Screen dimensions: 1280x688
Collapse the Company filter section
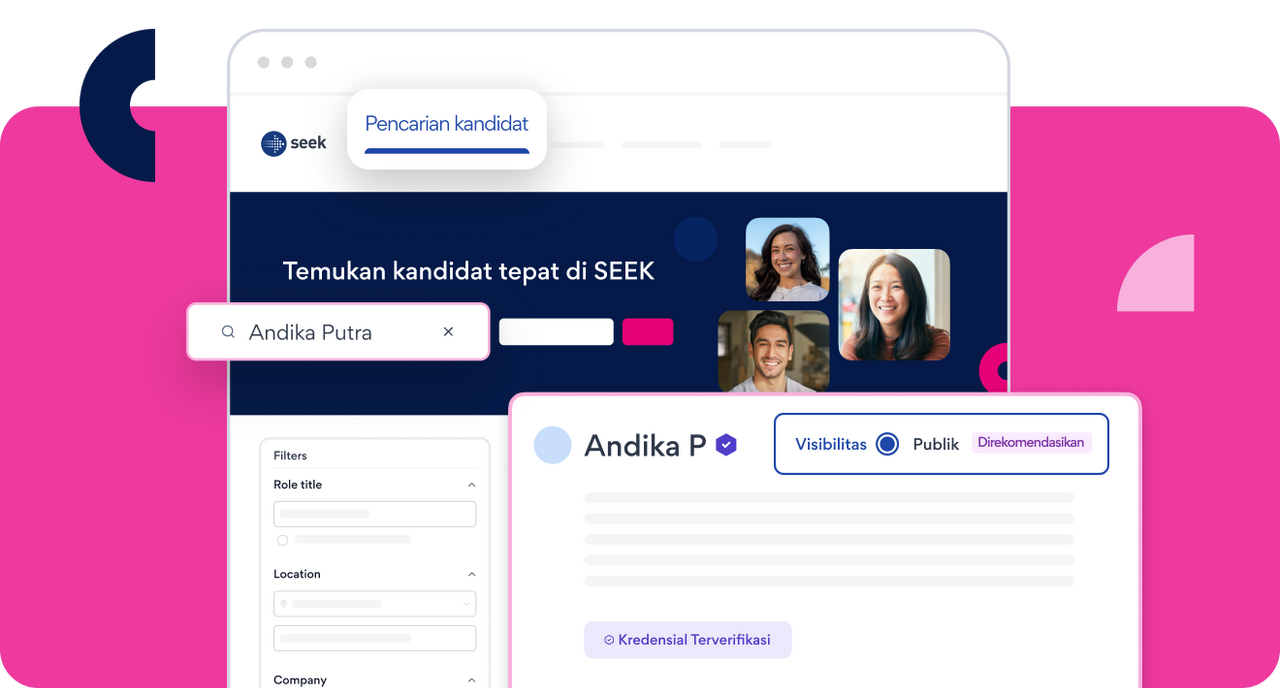pos(472,680)
